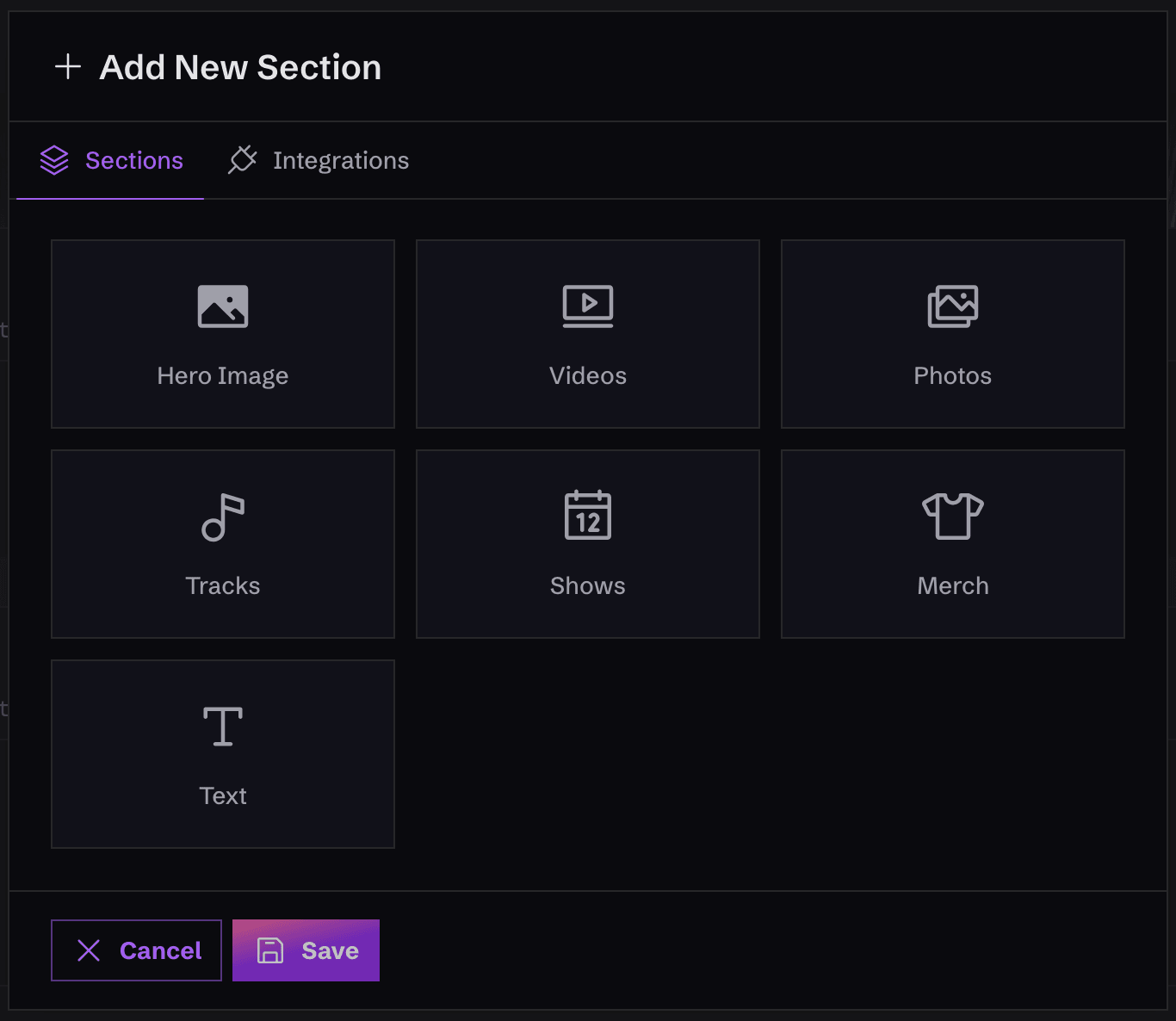This screenshot has width=1176, height=1021.
Task: Click the plug icon next to Integrations
Action: (x=243, y=160)
